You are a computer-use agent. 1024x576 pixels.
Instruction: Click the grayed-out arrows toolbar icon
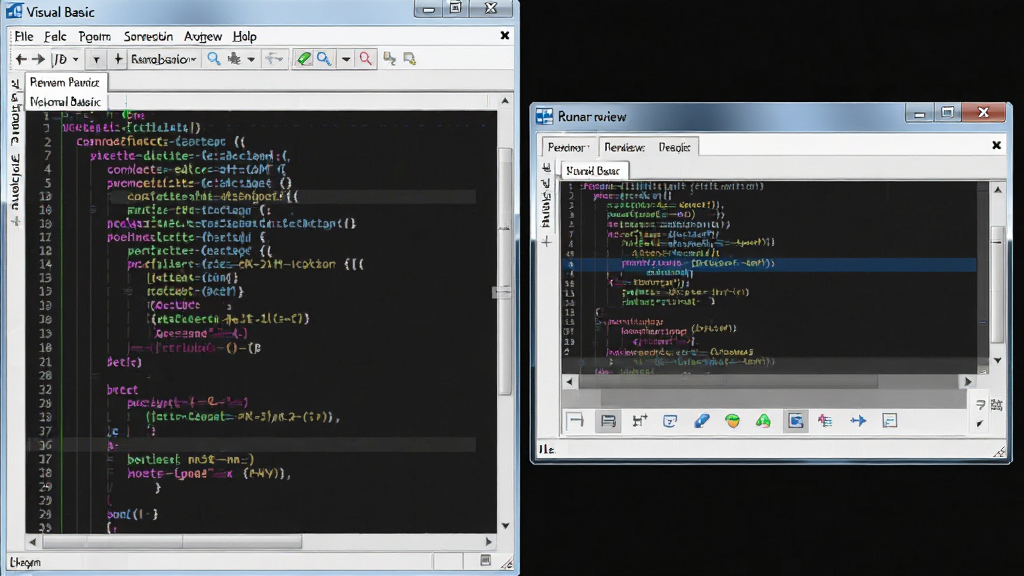click(x=274, y=59)
